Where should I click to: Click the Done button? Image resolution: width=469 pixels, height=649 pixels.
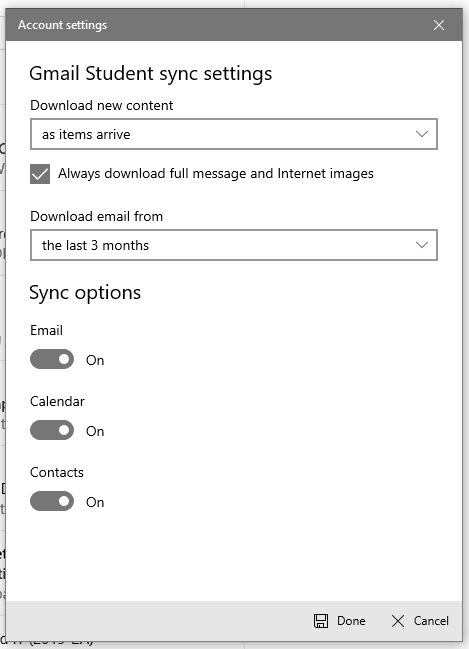pyautogui.click(x=339, y=621)
